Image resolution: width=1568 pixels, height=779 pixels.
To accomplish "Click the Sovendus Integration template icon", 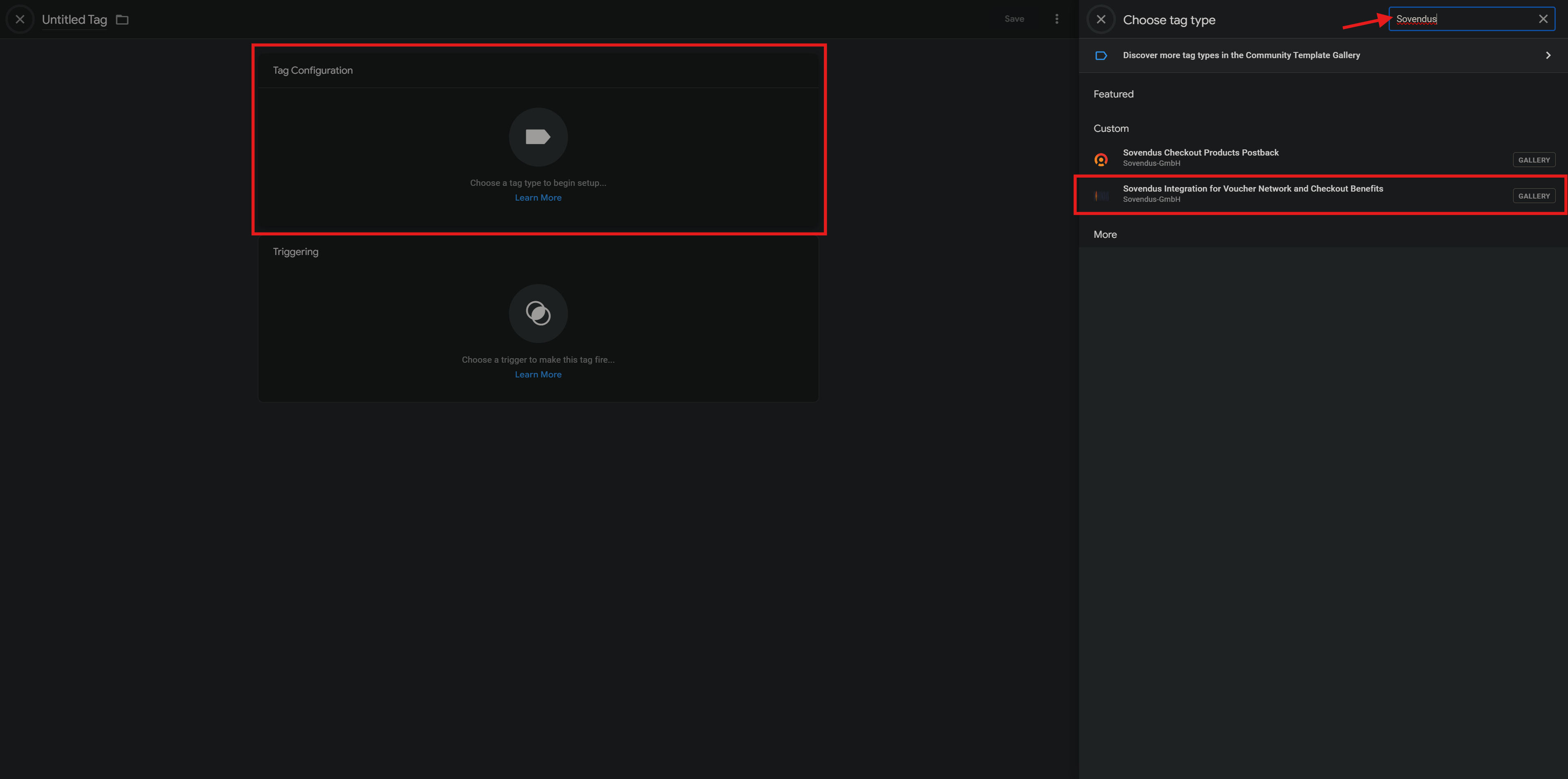I will [1100, 195].
